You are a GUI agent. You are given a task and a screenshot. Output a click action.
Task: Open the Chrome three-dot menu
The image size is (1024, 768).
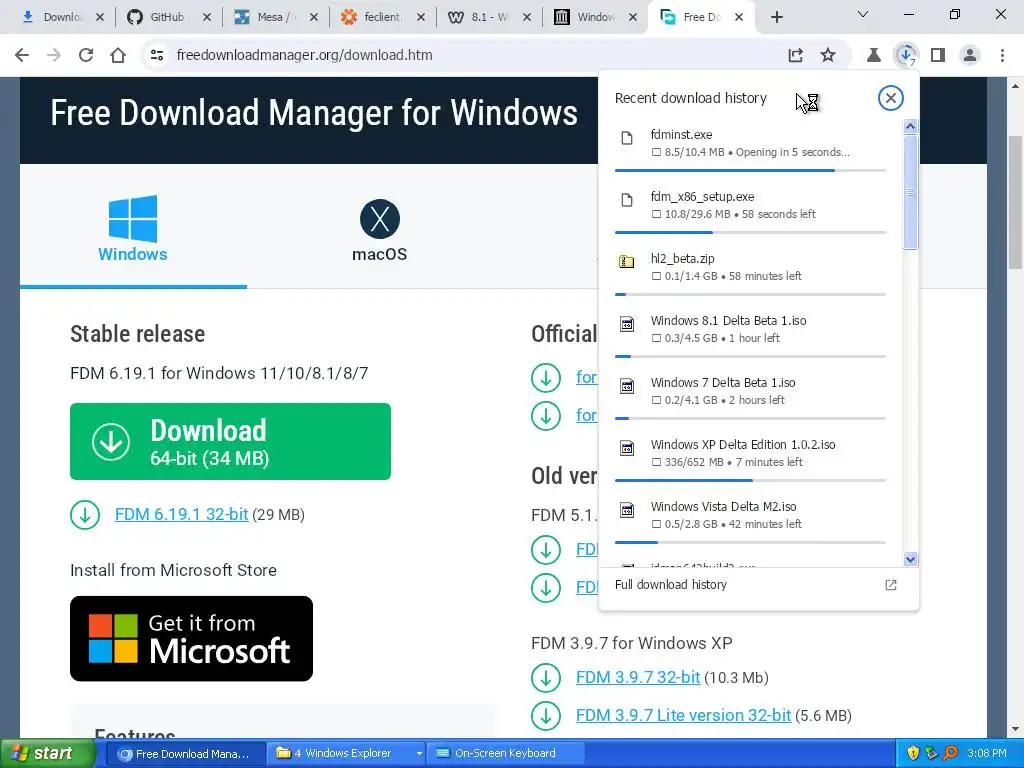point(1002,56)
